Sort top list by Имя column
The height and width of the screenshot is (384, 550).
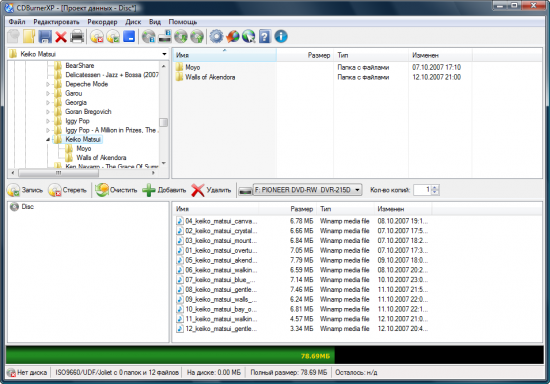[224, 55]
